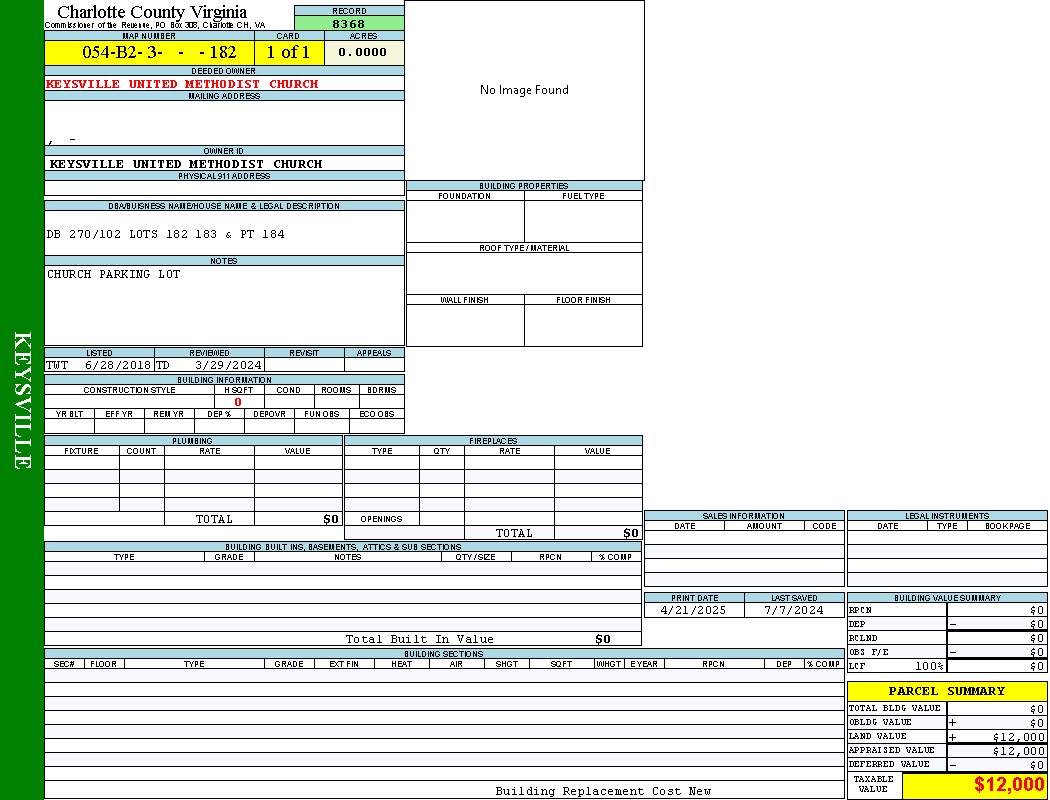1050x800 pixels.
Task: Click the red deeded owner name
Action: coord(182,84)
